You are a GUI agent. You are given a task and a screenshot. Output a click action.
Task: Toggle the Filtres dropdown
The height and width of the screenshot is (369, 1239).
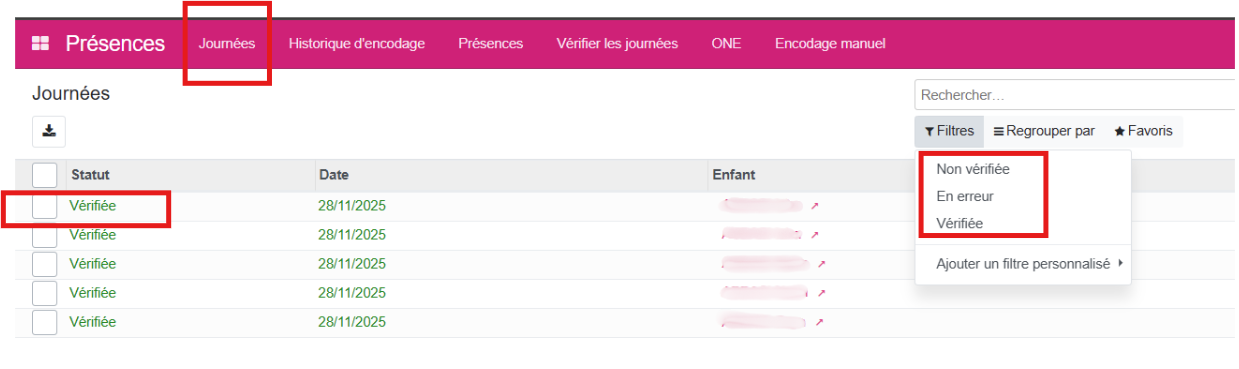coord(949,131)
